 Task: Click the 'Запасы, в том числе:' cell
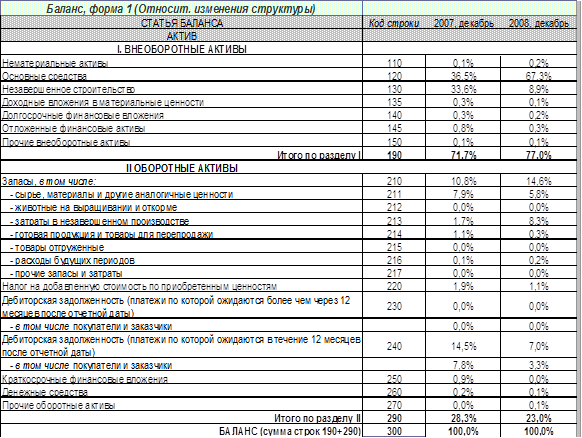(182, 181)
